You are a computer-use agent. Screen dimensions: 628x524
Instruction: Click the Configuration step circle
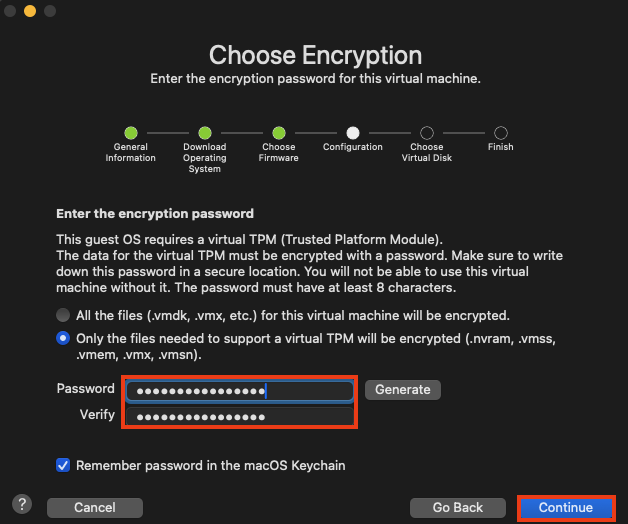click(353, 132)
